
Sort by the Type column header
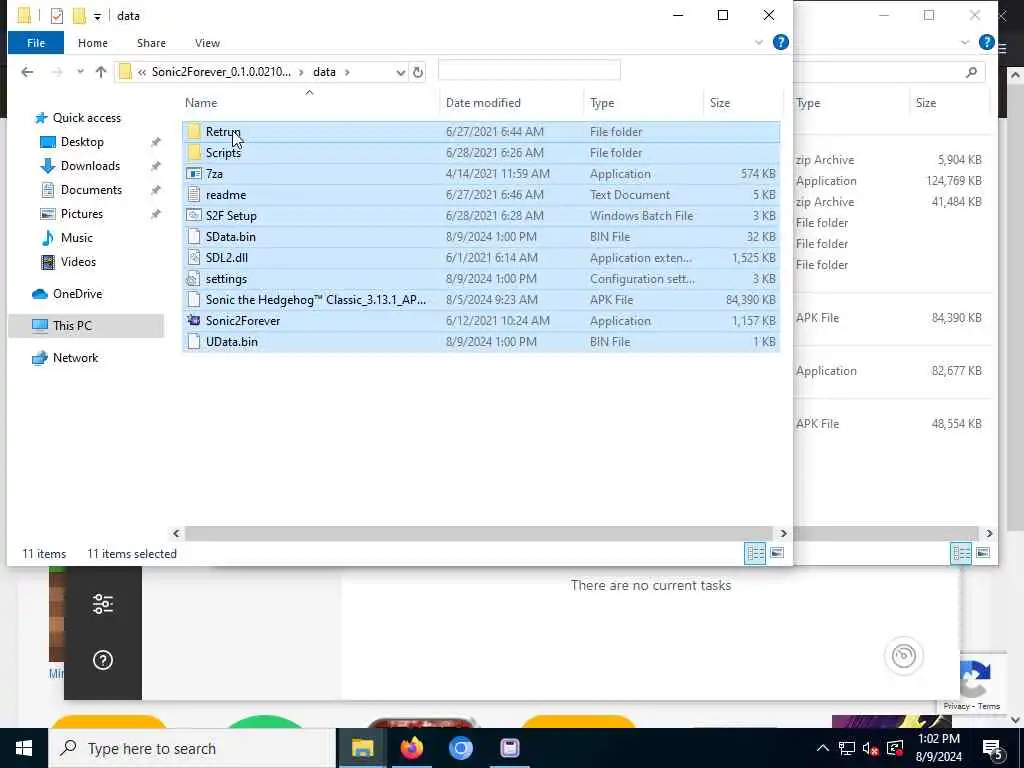(601, 103)
